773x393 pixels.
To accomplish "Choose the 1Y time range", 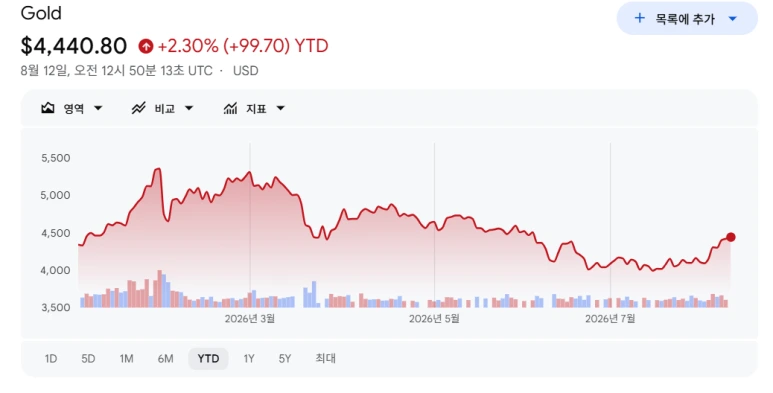I will tap(249, 358).
